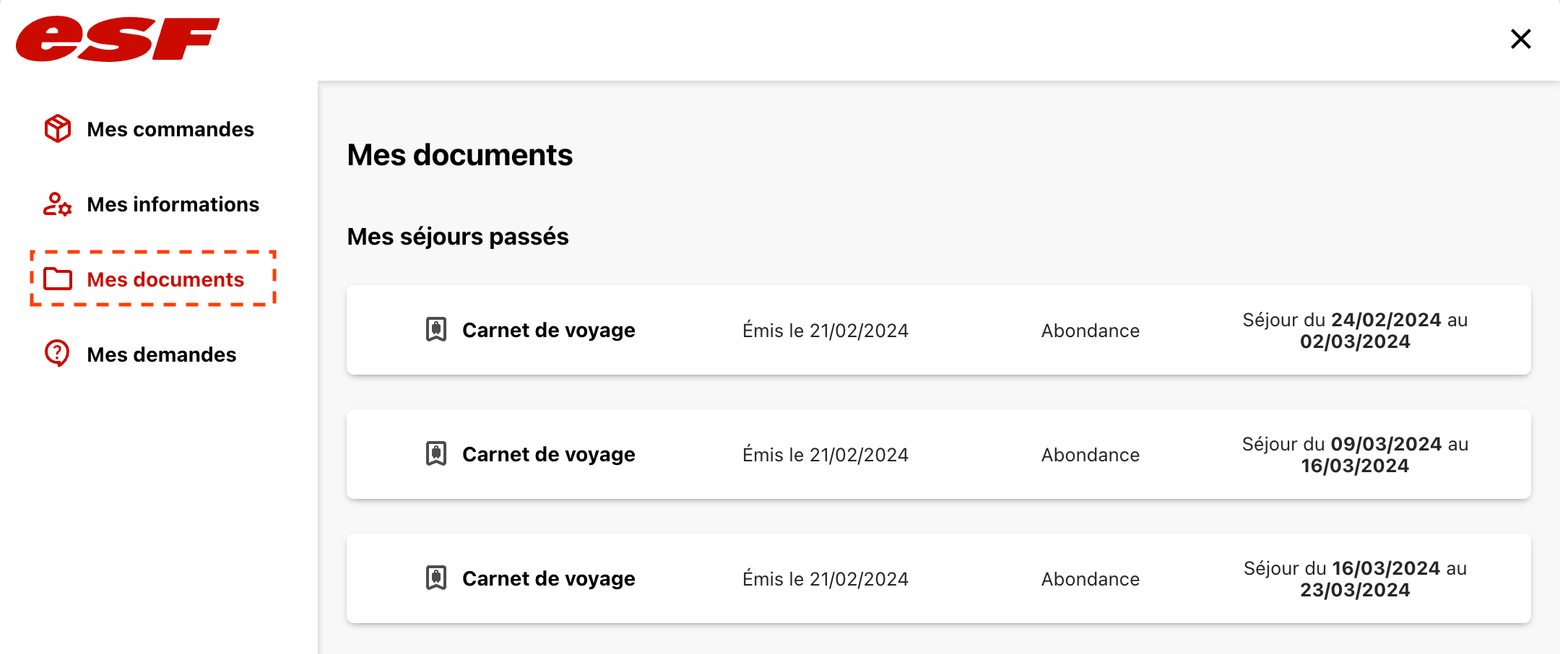Viewport: 1560px width, 654px height.
Task: Click travel booklet icon for 16/03/2024 stay
Action: [x=436, y=578]
